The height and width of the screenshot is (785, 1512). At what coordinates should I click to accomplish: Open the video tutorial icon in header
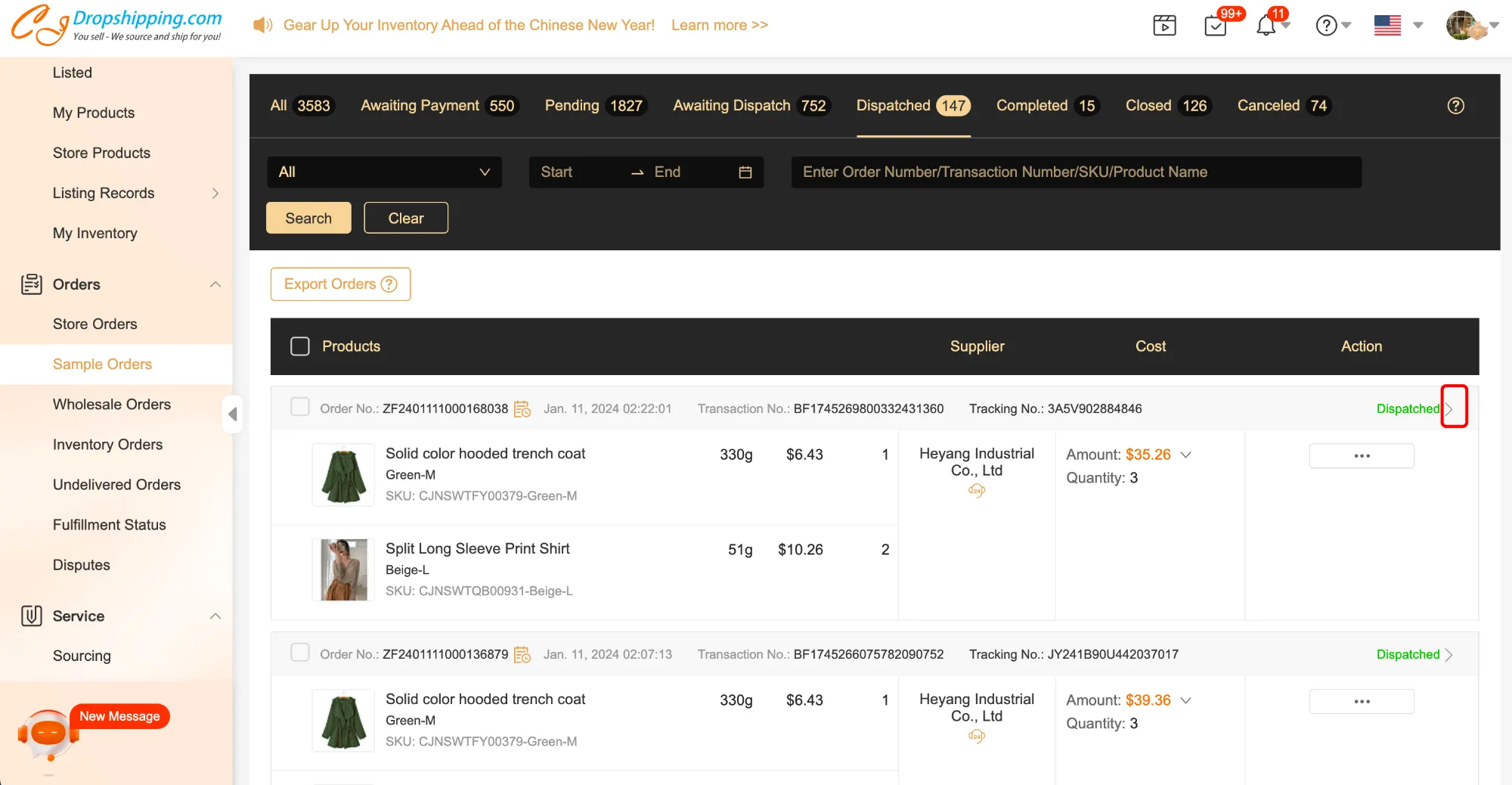pyautogui.click(x=1164, y=26)
